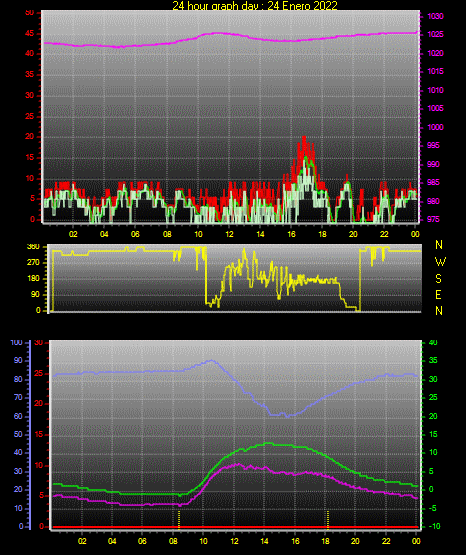Click the green 35 right axis label
The image size is (466, 555).
433,360
